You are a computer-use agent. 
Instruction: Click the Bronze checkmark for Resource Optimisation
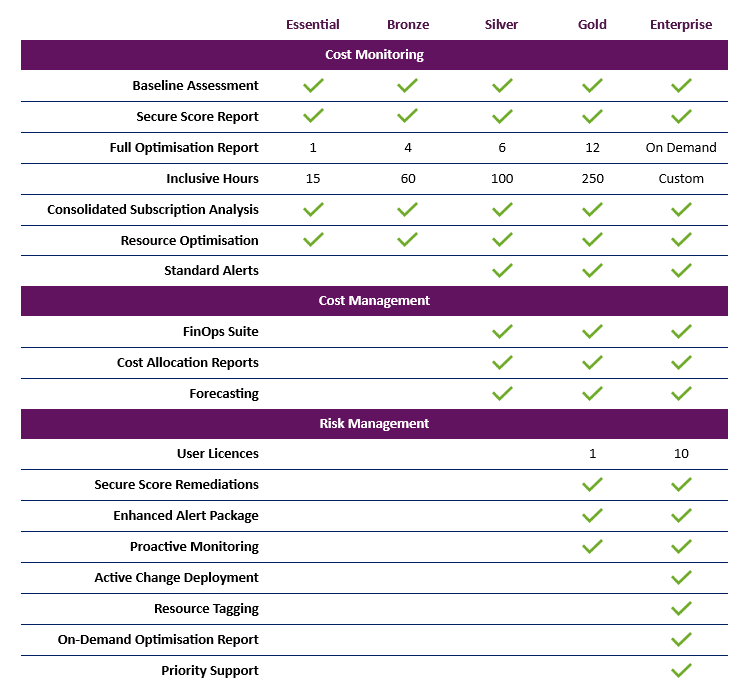[x=407, y=241]
